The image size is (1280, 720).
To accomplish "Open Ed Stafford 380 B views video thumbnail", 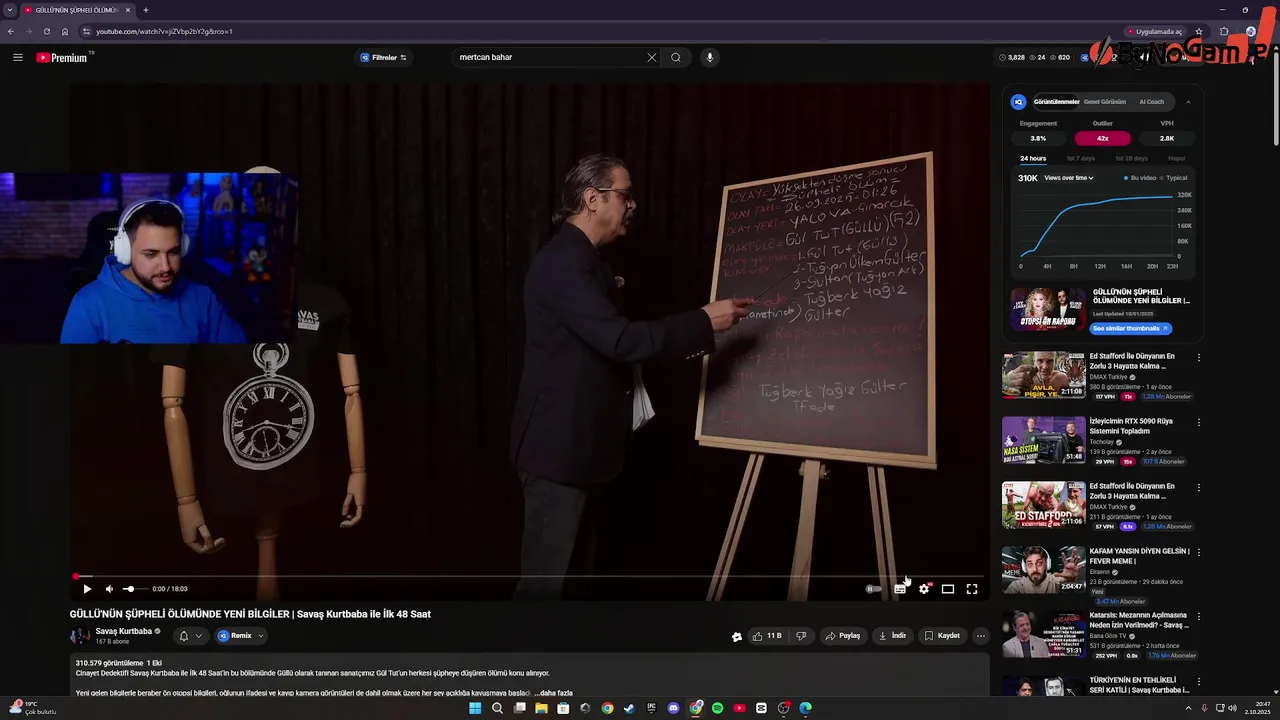I will [1043, 375].
